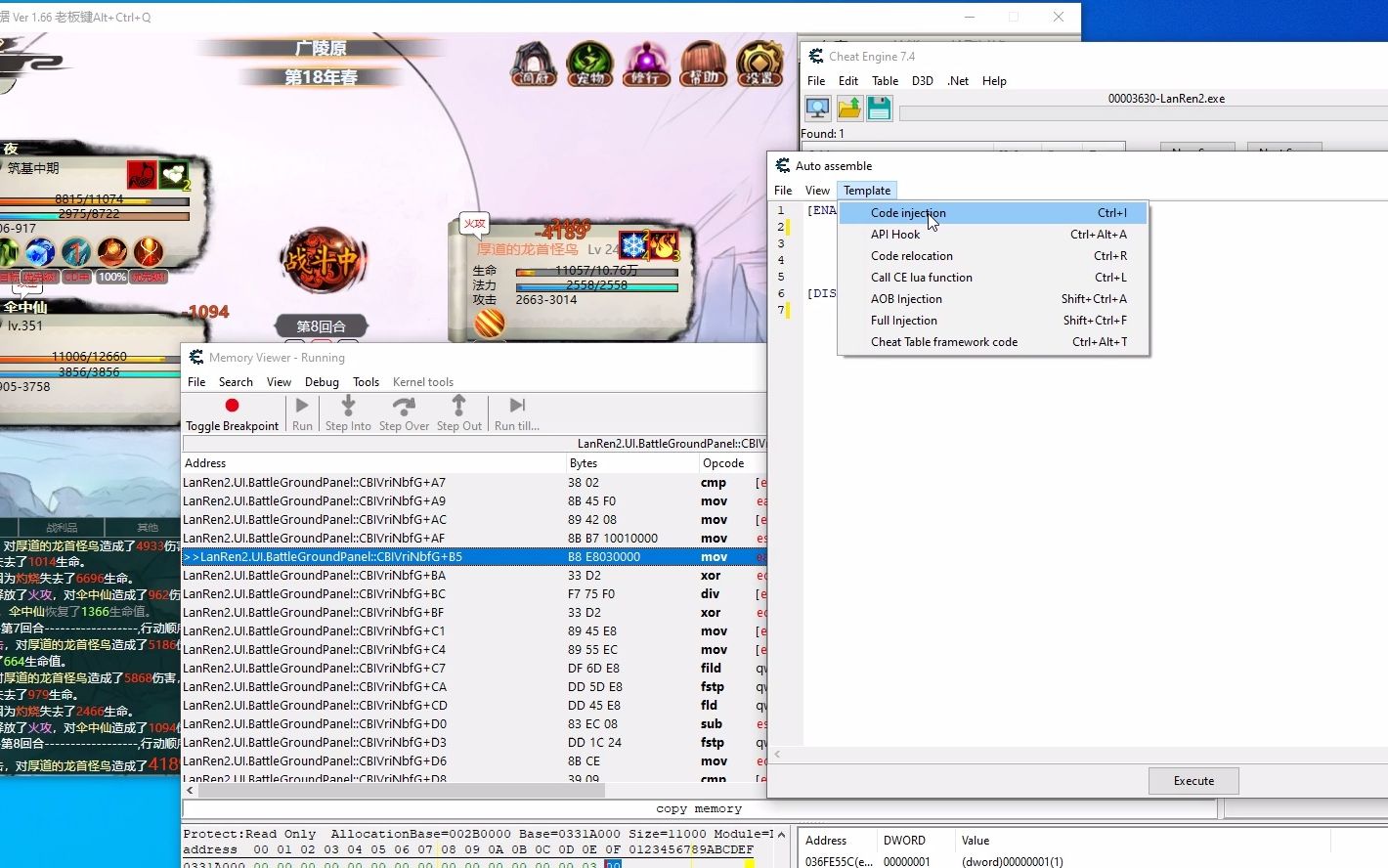Click the enemy orange skill orb icon

pos(489,324)
